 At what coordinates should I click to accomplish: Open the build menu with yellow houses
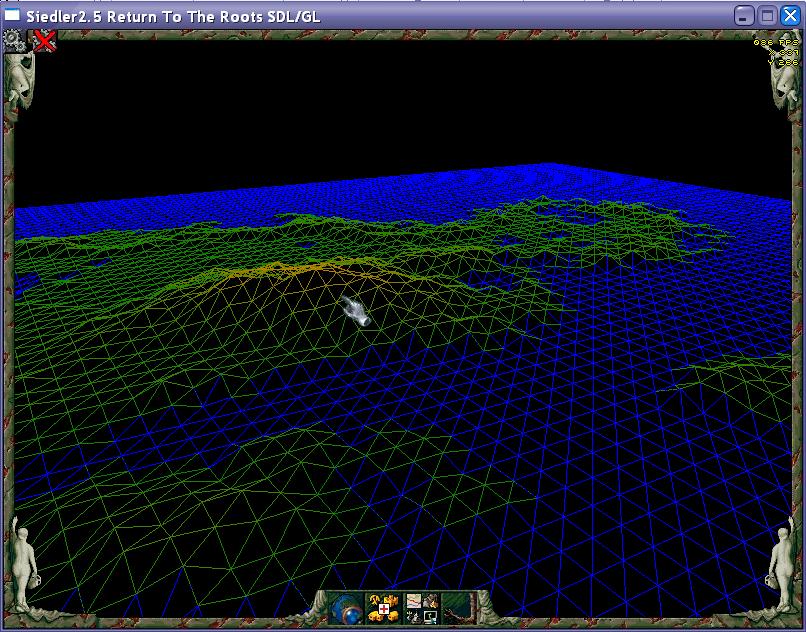pyautogui.click(x=384, y=607)
